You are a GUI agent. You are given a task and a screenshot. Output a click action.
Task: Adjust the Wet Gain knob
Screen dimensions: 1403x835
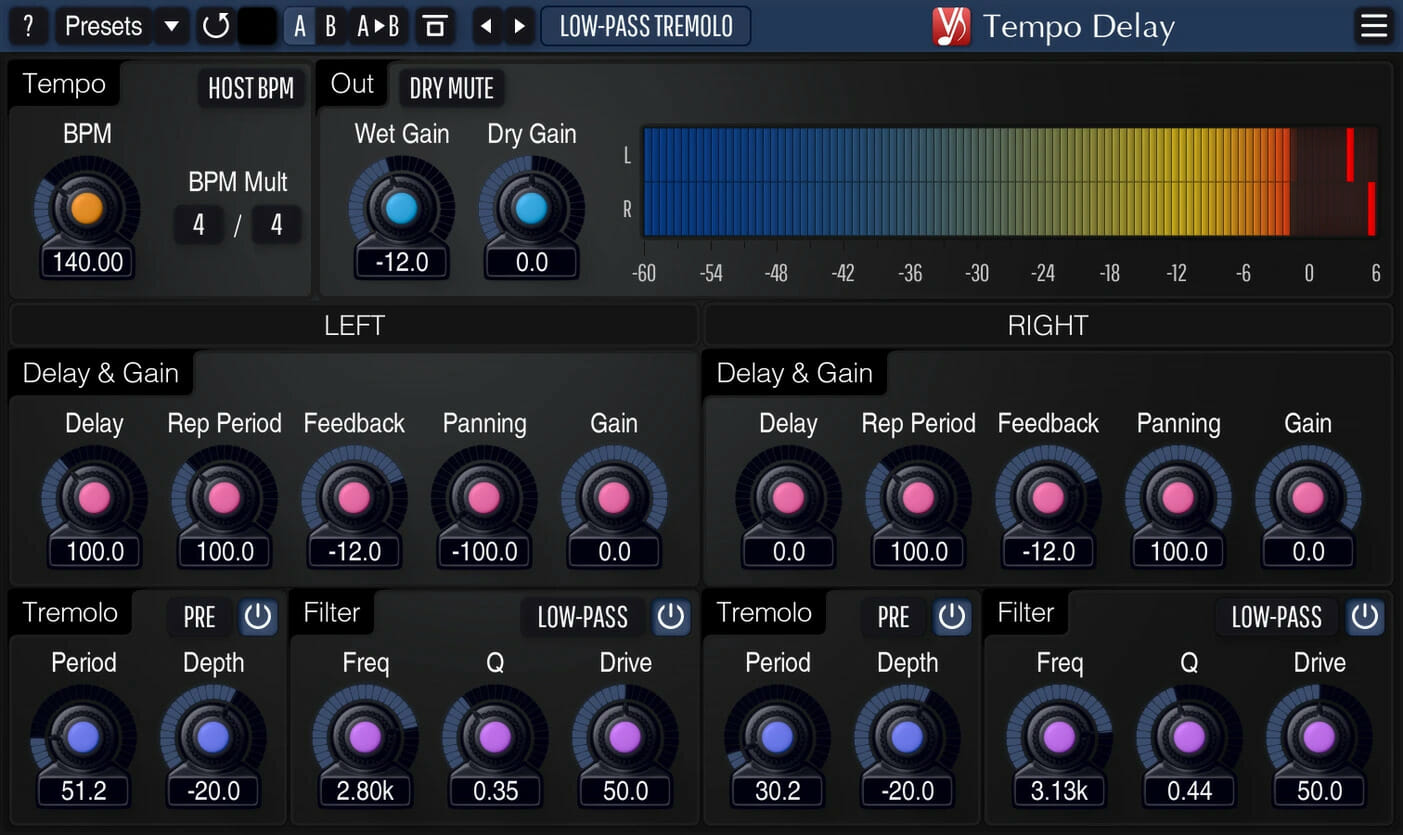[401, 208]
